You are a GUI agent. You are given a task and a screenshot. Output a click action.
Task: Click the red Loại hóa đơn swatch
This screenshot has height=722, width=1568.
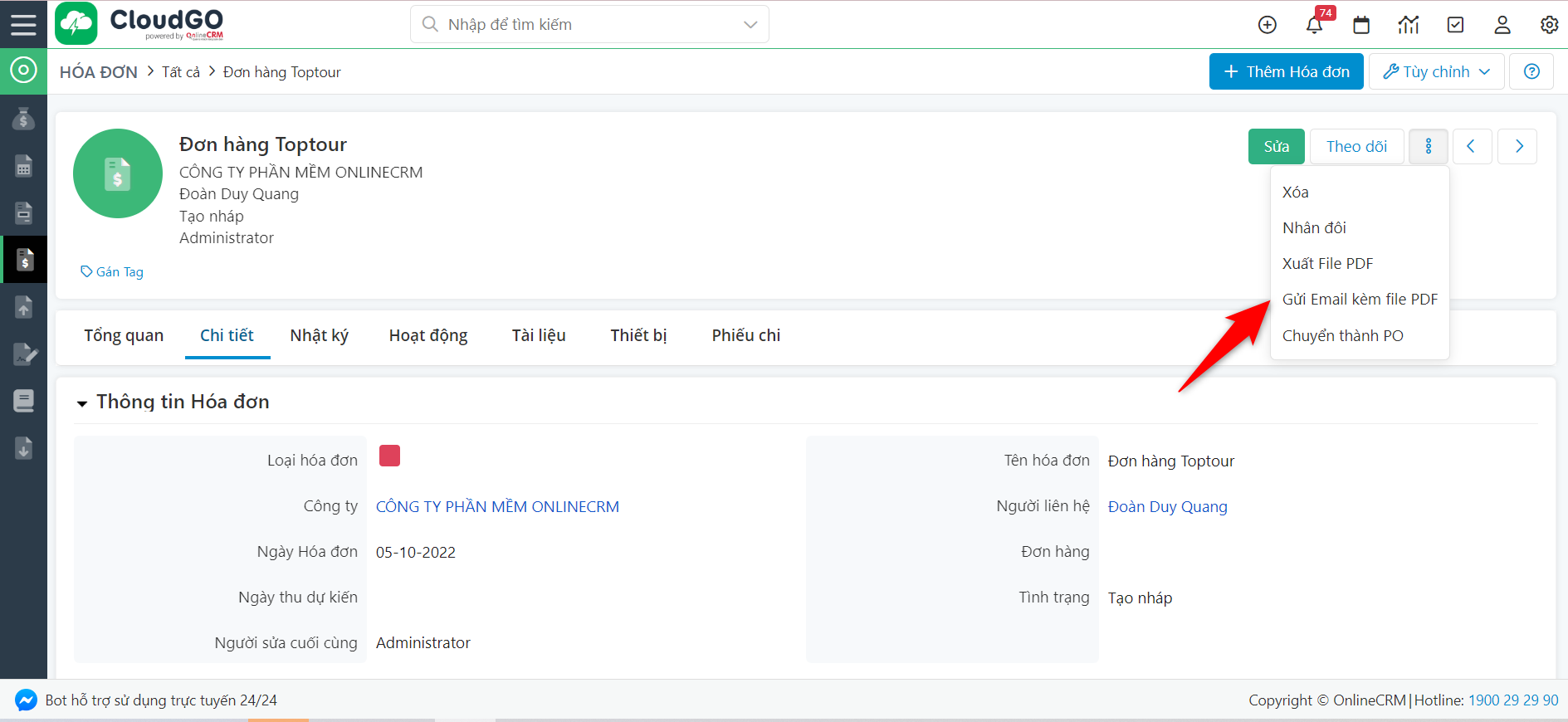[389, 456]
